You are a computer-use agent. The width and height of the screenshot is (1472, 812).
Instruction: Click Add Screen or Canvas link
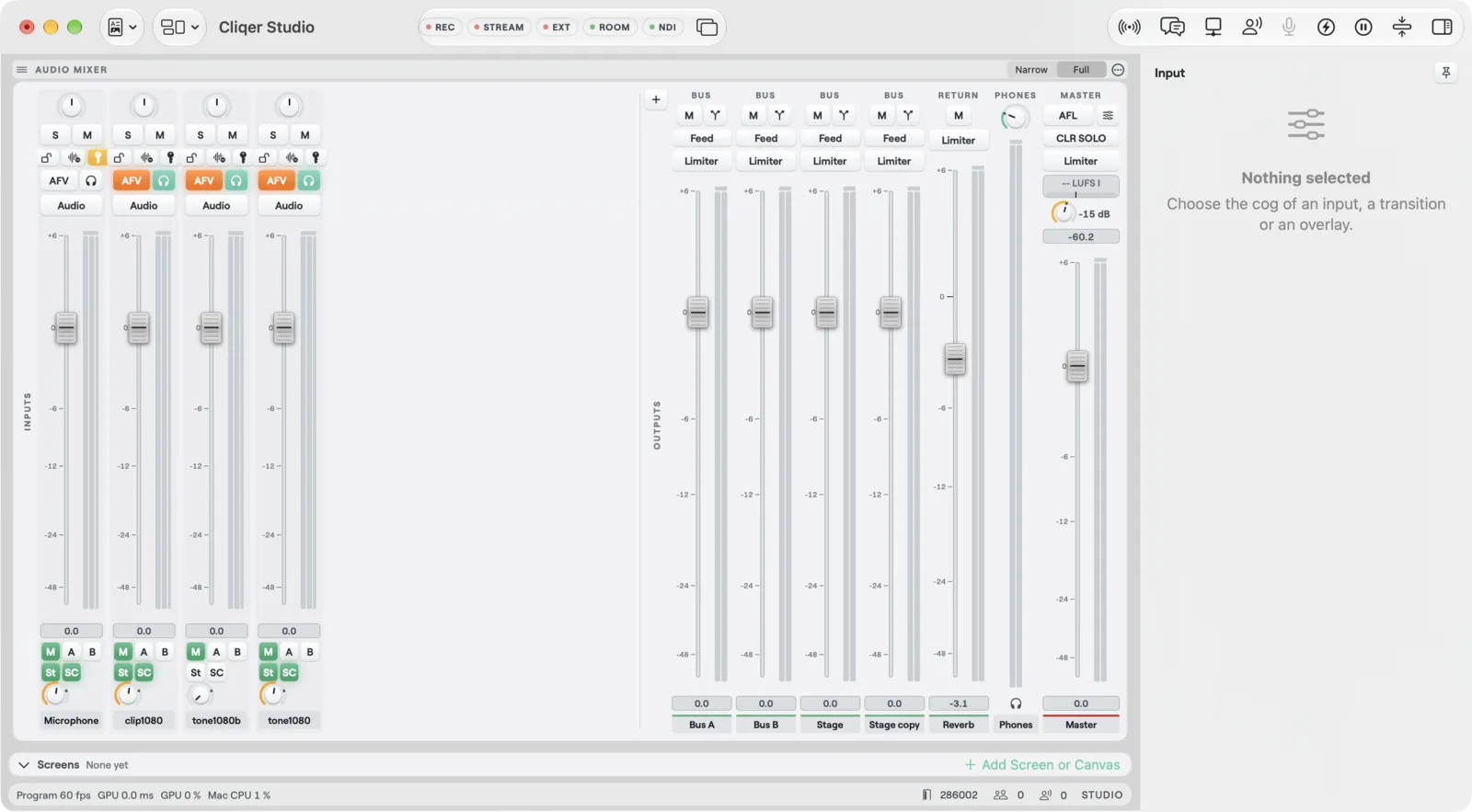click(x=1042, y=764)
